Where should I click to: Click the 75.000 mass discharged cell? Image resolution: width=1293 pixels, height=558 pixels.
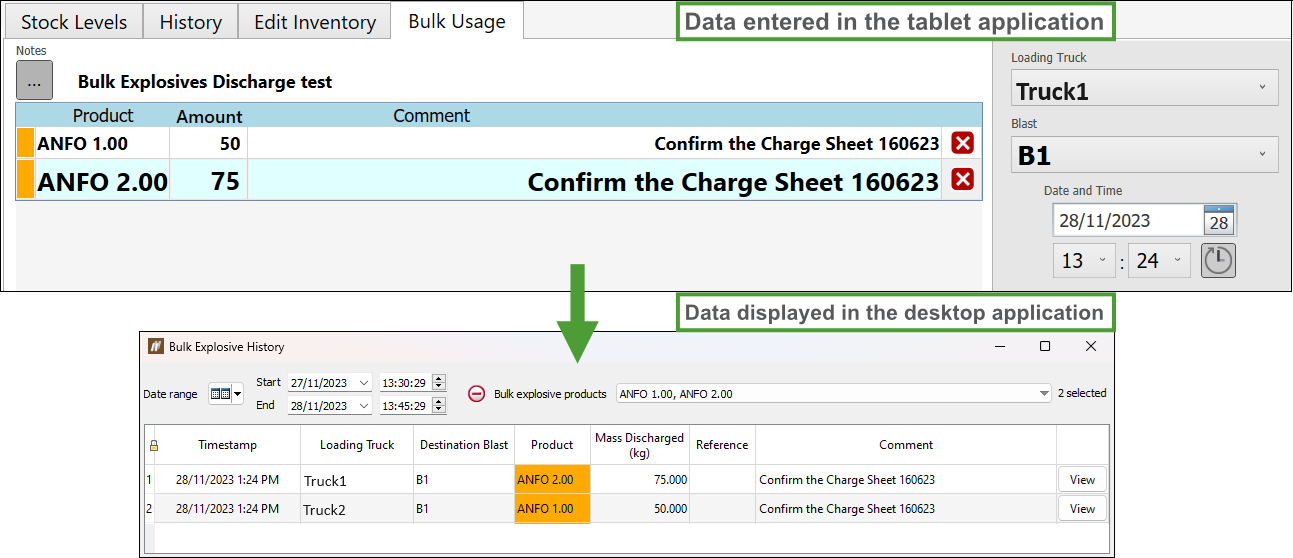click(x=640, y=479)
